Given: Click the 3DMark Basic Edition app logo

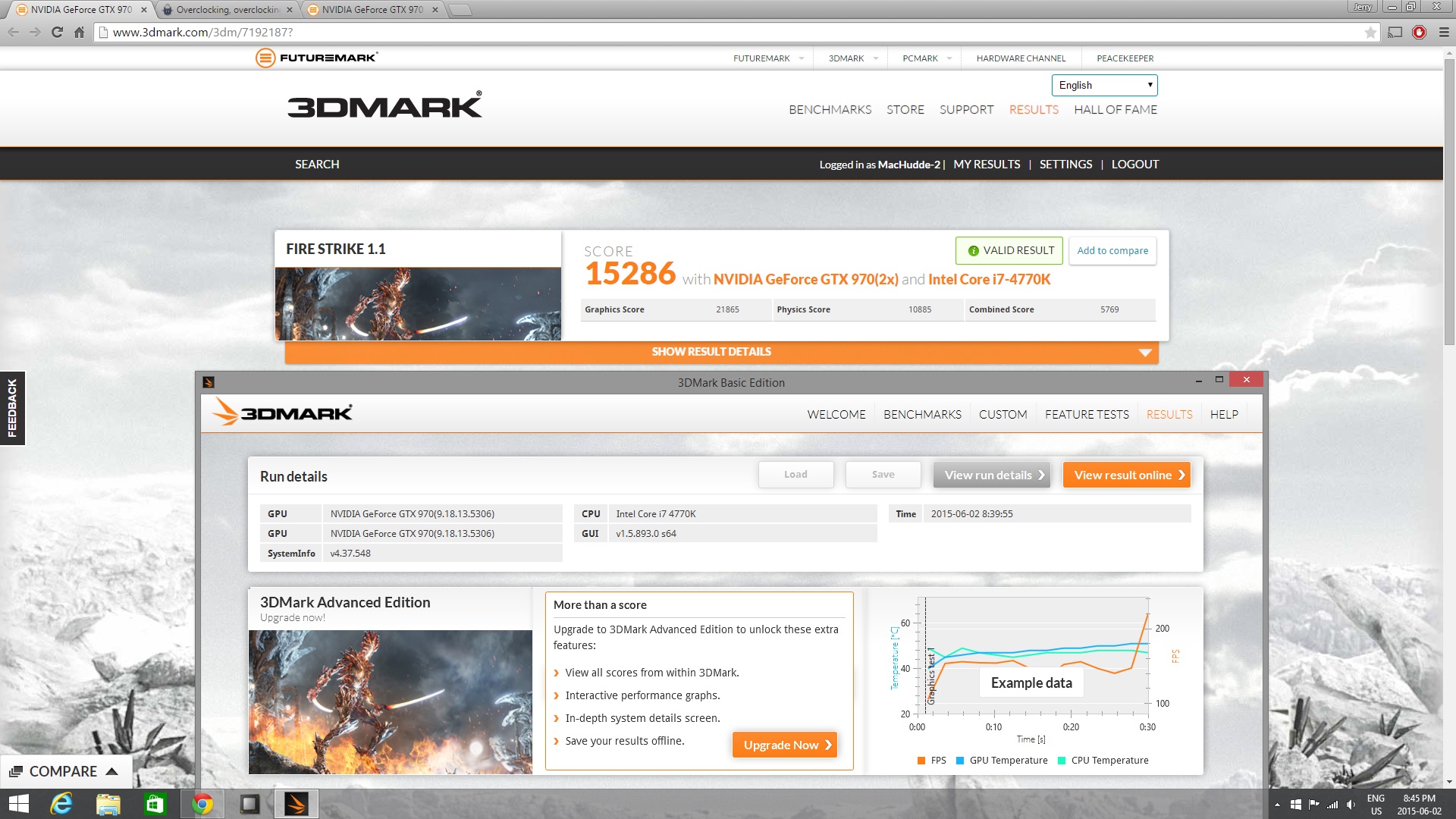Looking at the screenshot, I should click(282, 413).
